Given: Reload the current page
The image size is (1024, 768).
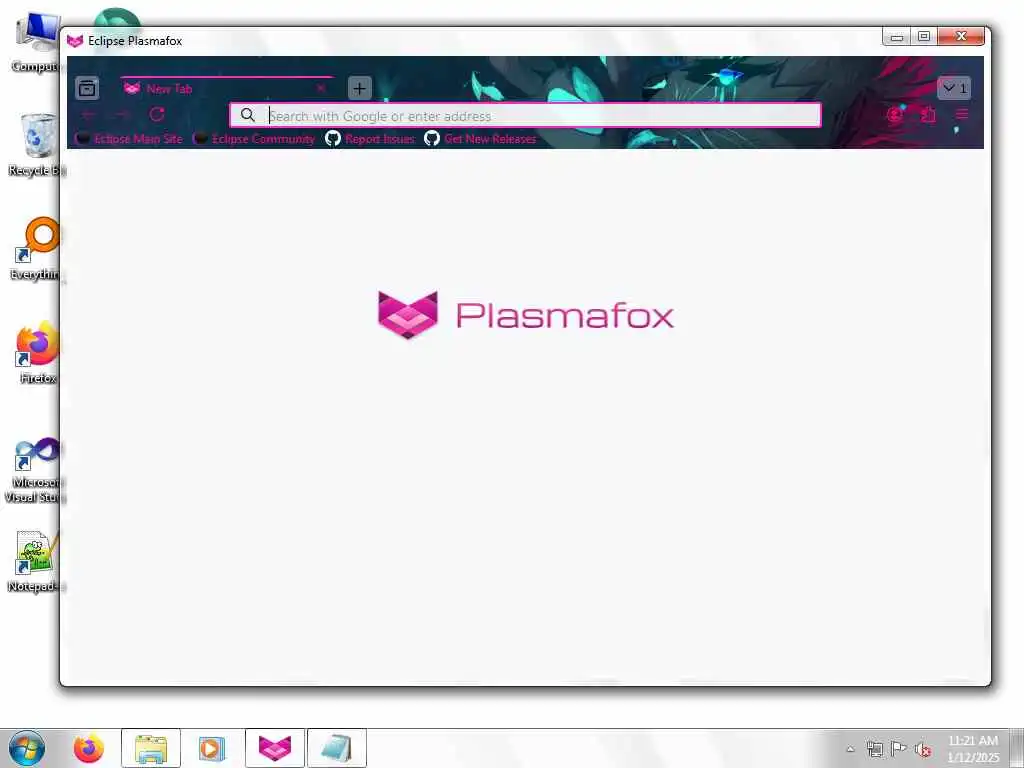Looking at the screenshot, I should (157, 115).
